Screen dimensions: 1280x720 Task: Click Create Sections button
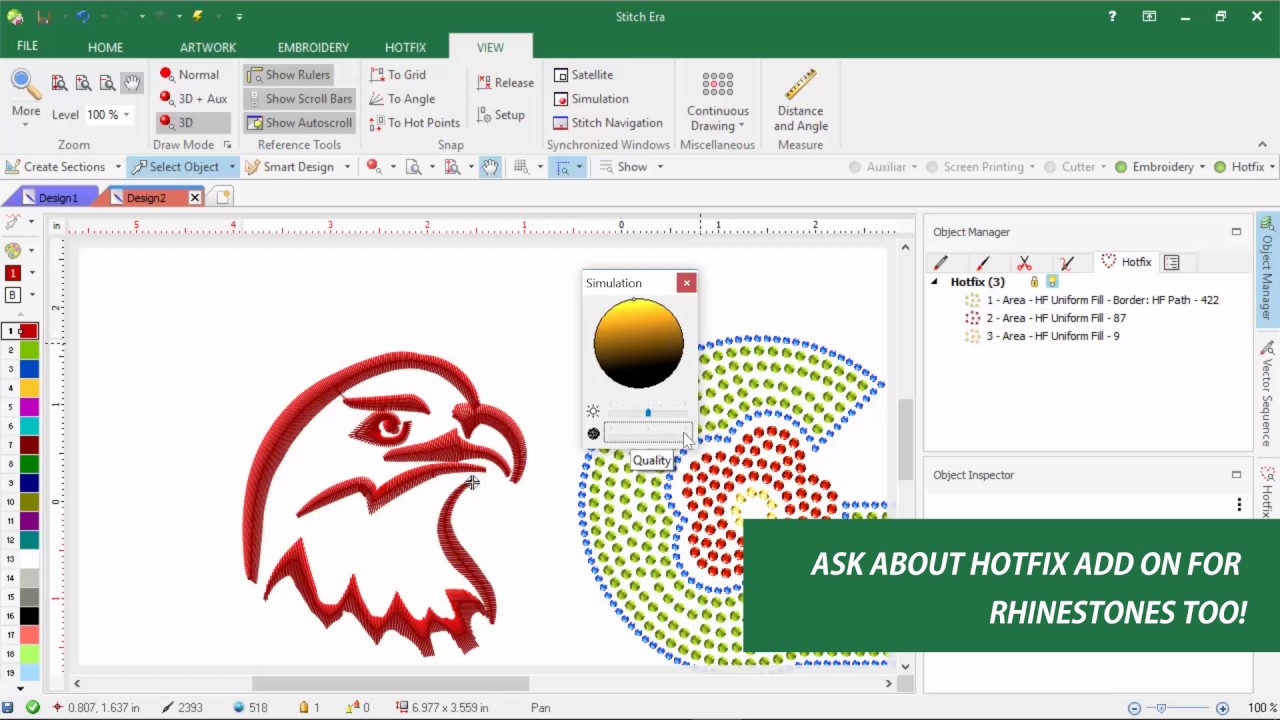[55, 167]
